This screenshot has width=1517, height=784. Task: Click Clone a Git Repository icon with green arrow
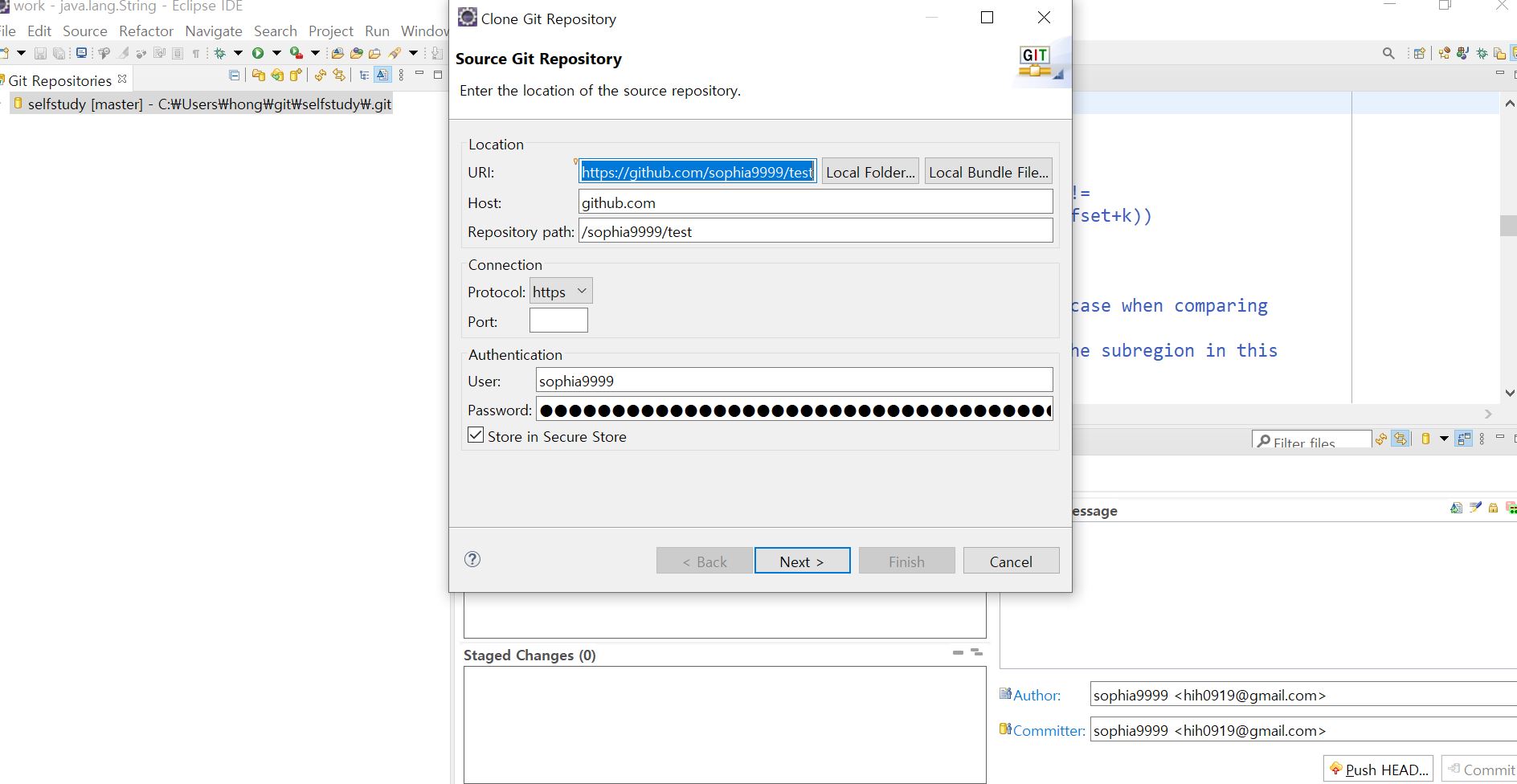(277, 76)
